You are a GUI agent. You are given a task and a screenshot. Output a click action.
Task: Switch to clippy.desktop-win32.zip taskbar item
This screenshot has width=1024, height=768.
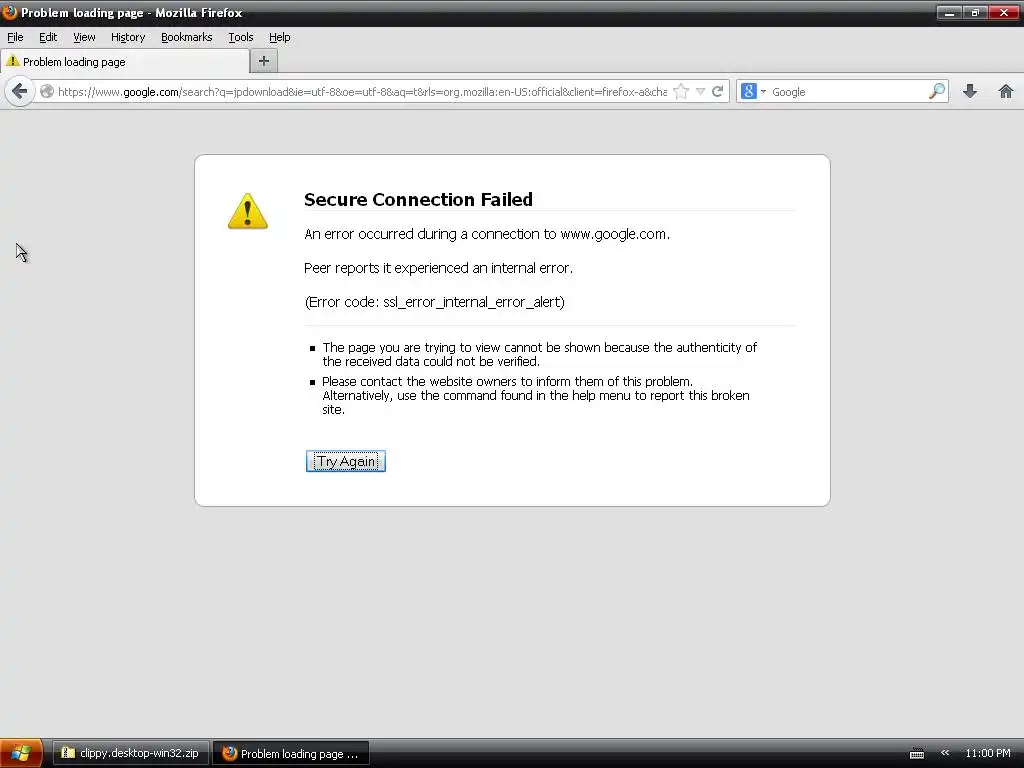click(x=130, y=753)
